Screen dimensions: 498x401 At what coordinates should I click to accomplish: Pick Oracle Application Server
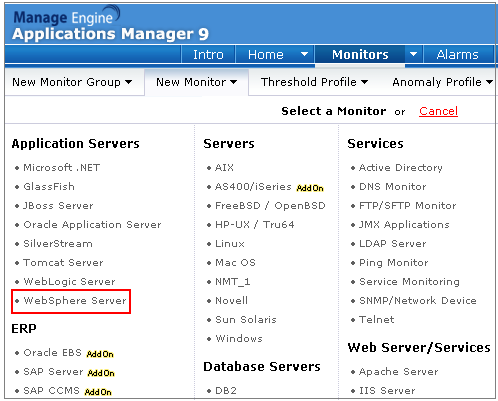[x=92, y=225]
